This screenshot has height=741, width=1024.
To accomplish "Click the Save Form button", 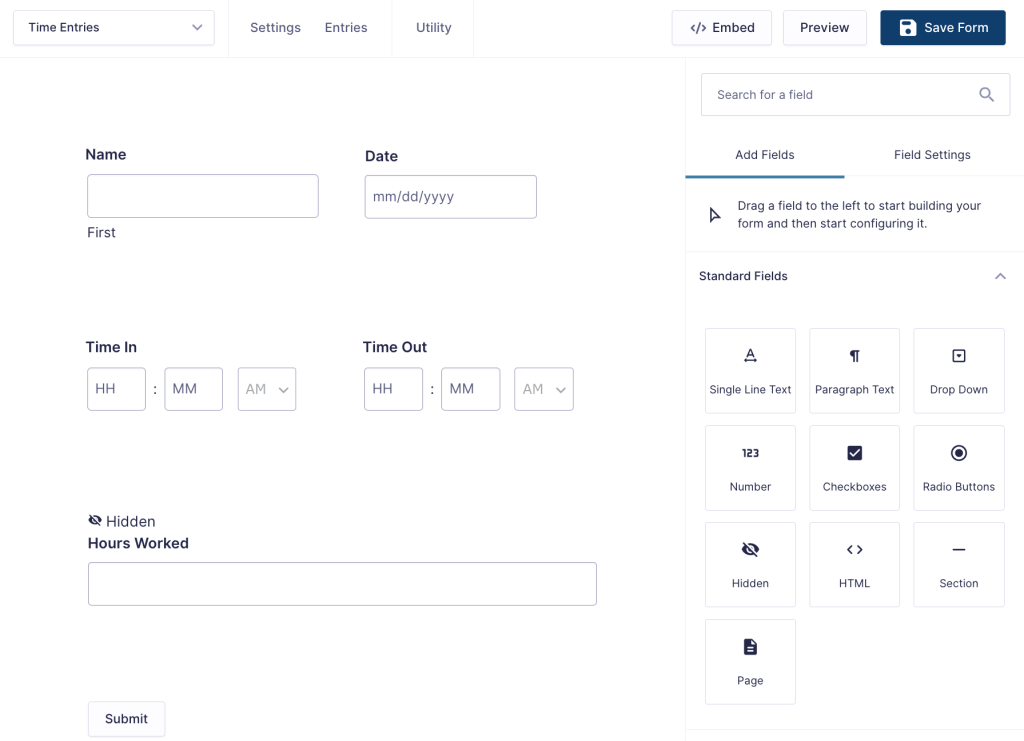I will [x=942, y=27].
